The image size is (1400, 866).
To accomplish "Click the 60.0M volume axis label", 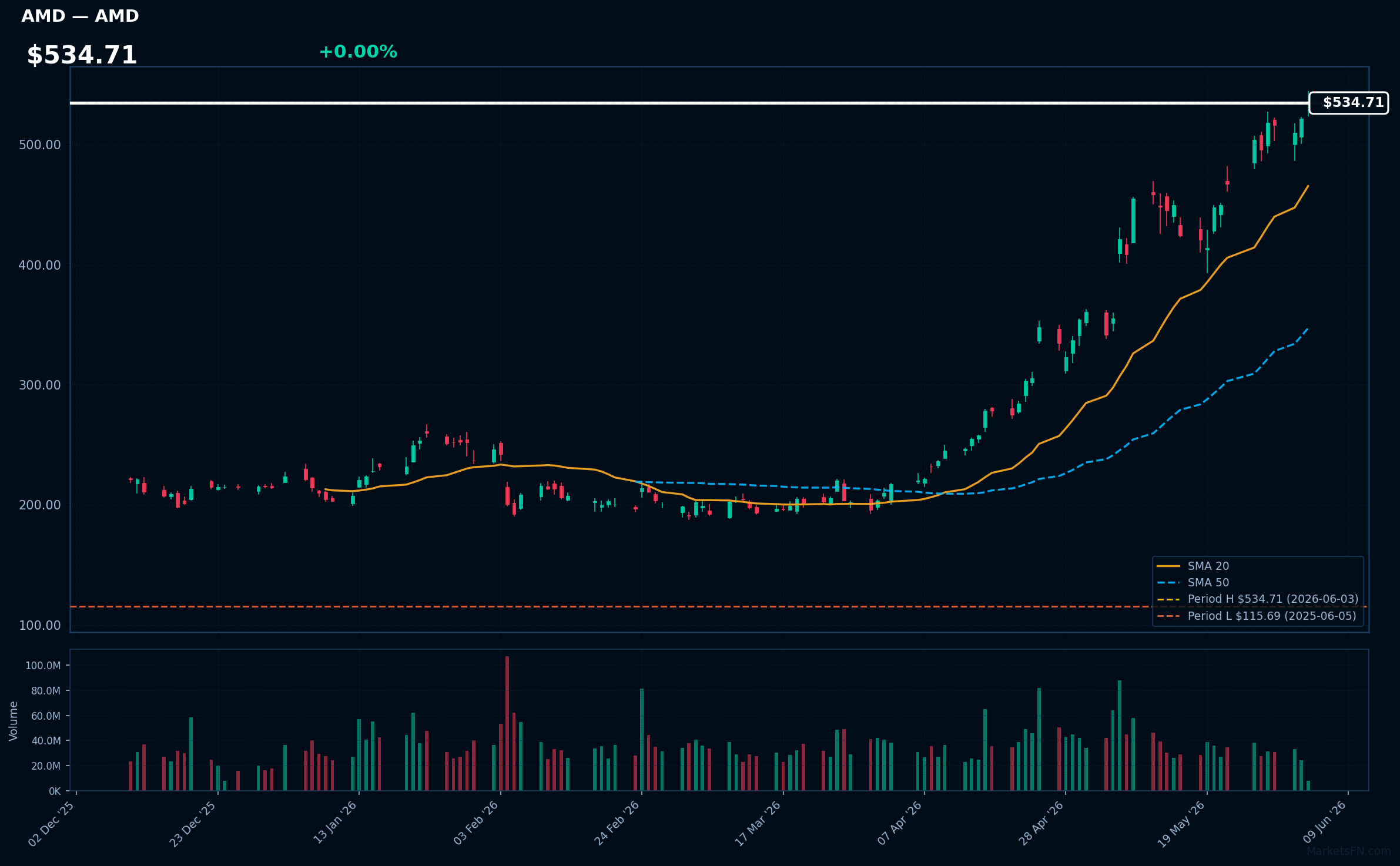I will click(46, 716).
